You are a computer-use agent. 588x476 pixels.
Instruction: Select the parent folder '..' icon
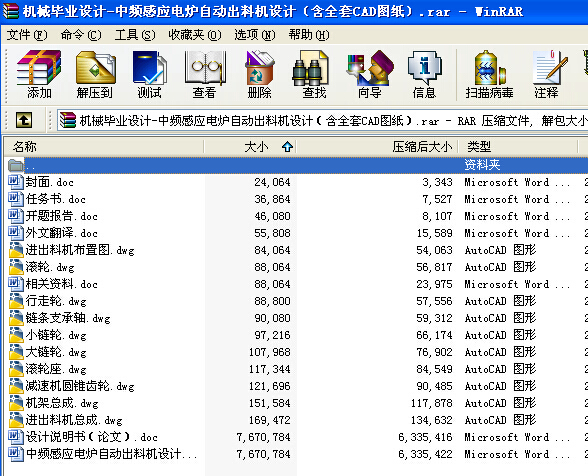(16, 165)
